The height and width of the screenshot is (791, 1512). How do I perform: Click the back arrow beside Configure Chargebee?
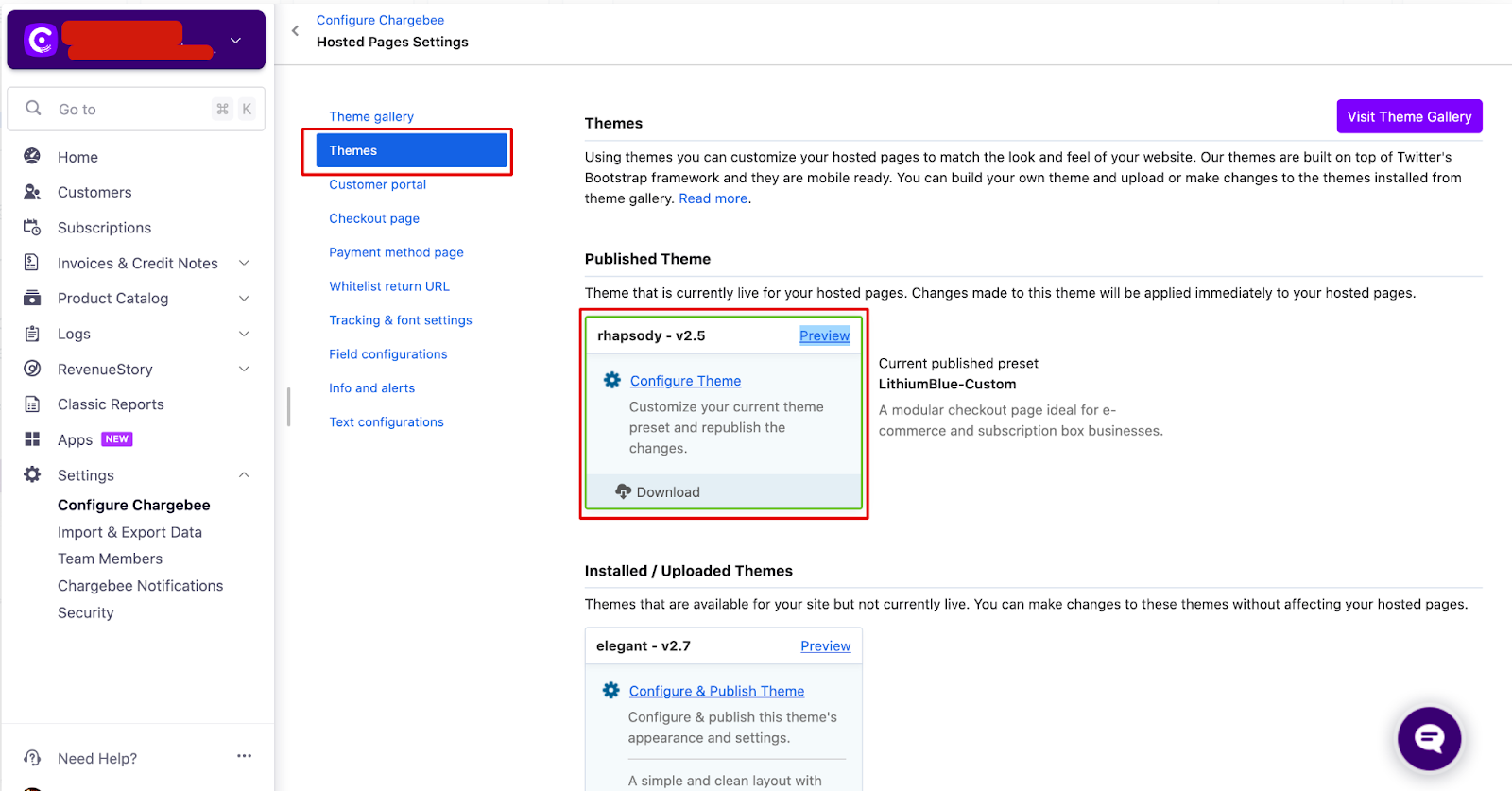295,31
